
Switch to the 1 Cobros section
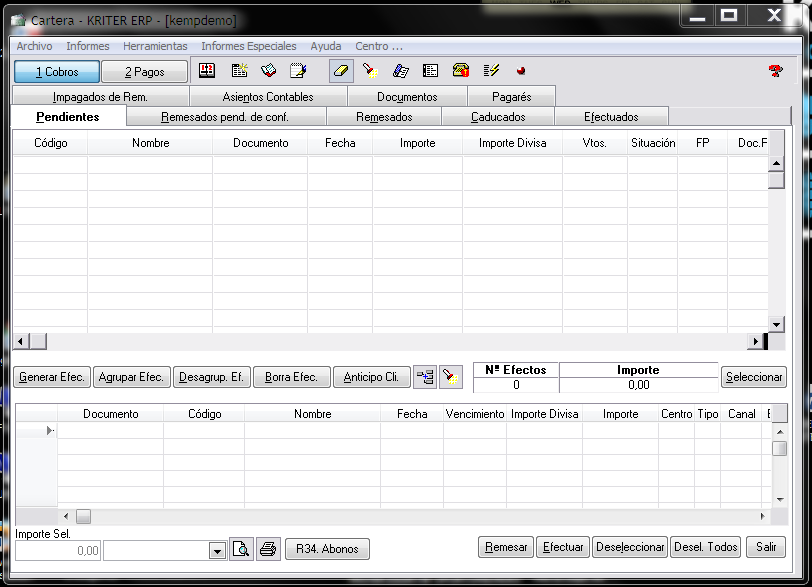pos(57,72)
